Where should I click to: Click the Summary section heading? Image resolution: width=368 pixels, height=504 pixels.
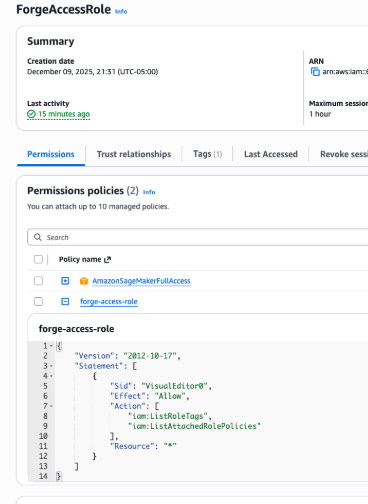tap(51, 41)
